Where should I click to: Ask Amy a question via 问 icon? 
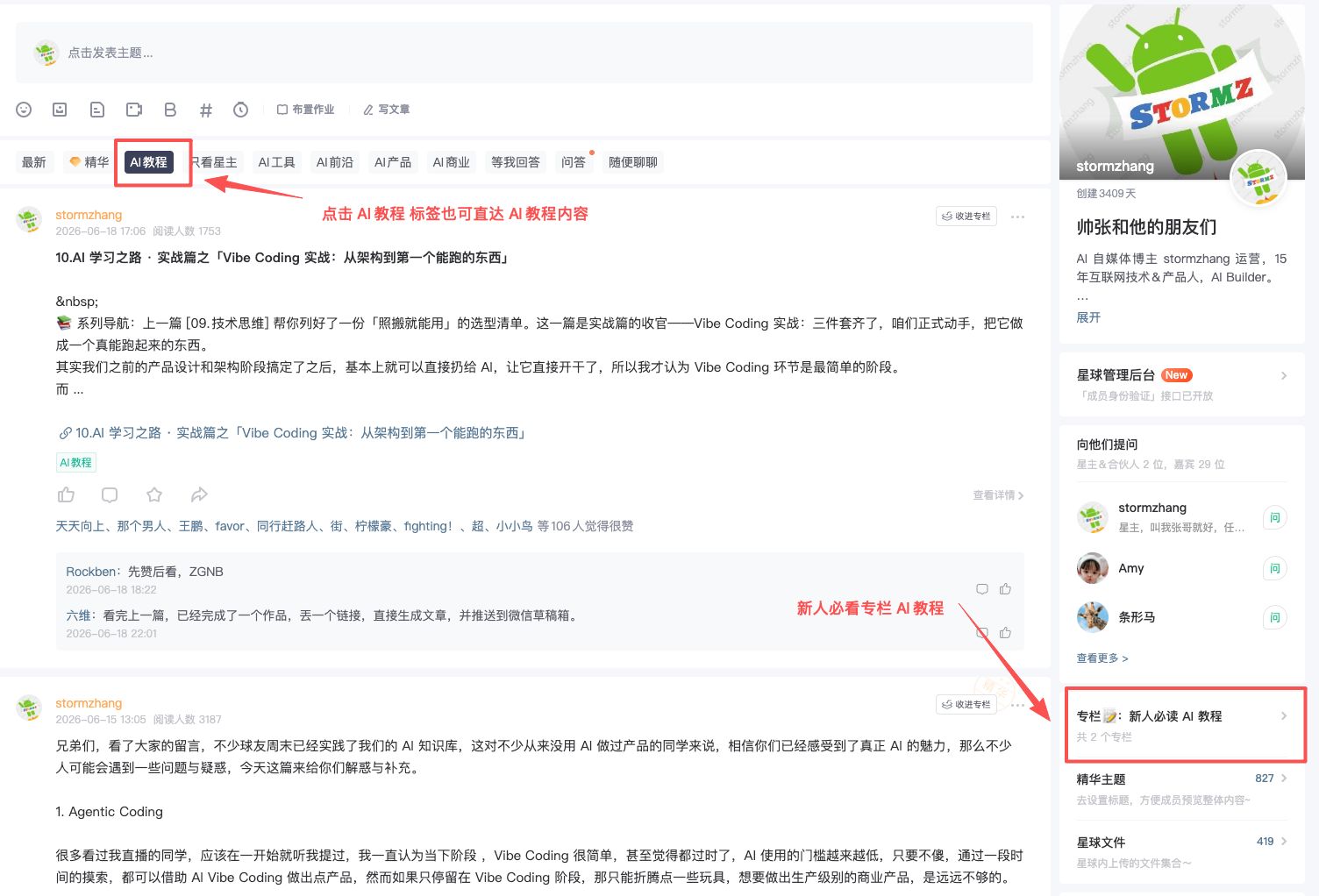(1275, 569)
